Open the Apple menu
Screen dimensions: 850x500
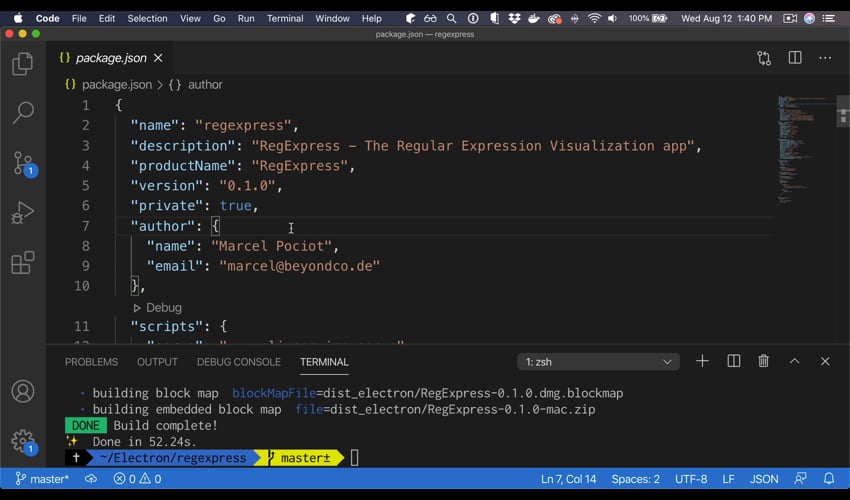pos(18,18)
